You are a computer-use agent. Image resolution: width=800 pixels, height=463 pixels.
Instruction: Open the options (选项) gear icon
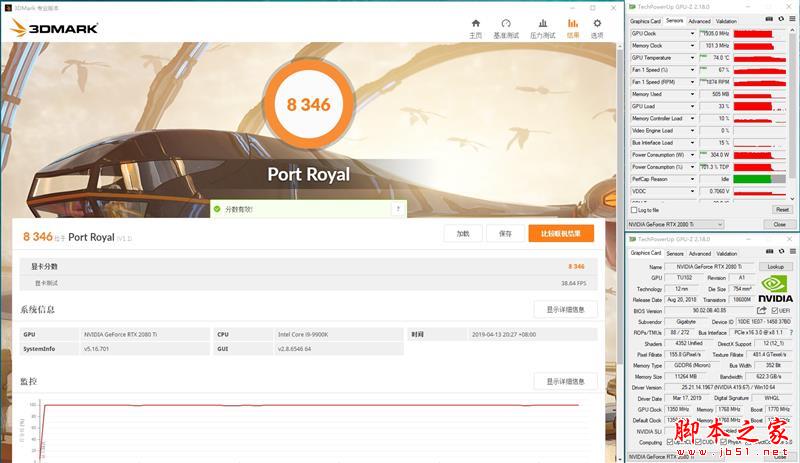597,23
